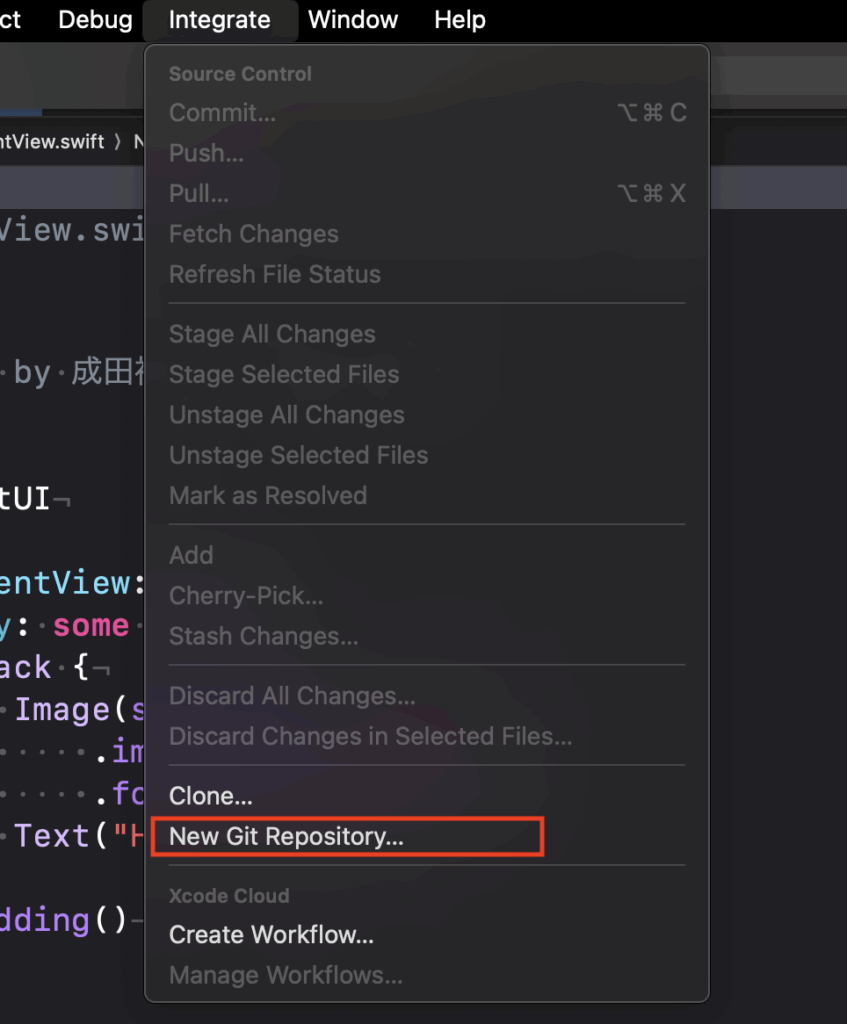This screenshot has width=847, height=1024.
Task: Select Fetch Changes menu item
Action: click(x=427, y=234)
